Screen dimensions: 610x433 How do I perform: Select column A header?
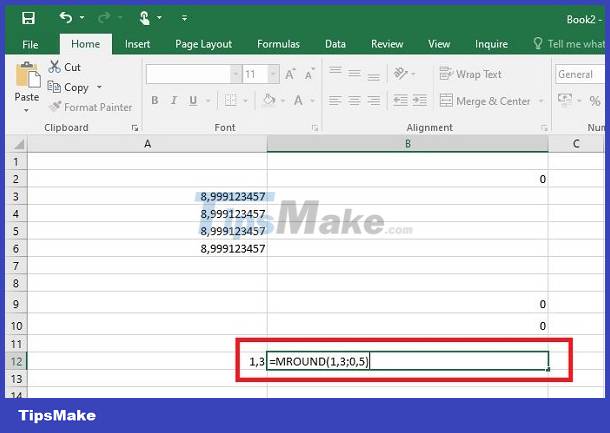coord(147,144)
